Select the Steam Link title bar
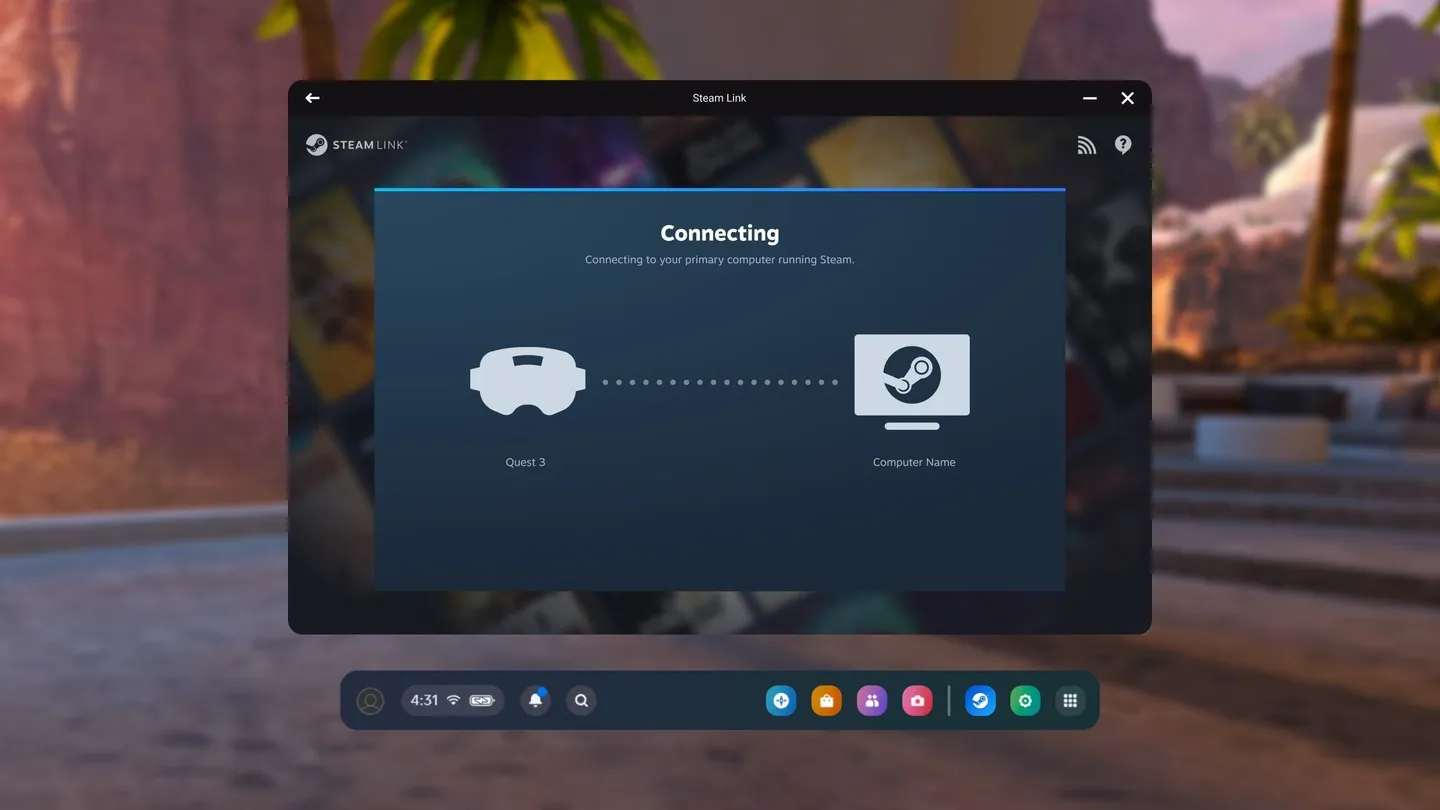1440x810 pixels. [x=719, y=96]
